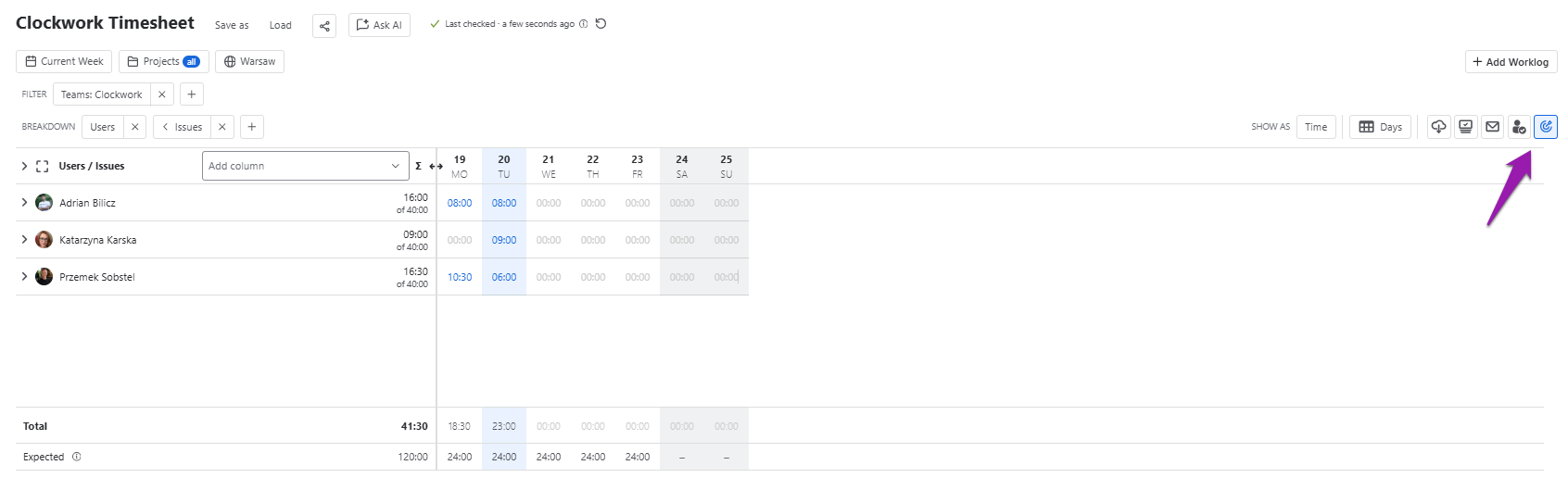Click the column width arrows icon

pyautogui.click(x=436, y=167)
